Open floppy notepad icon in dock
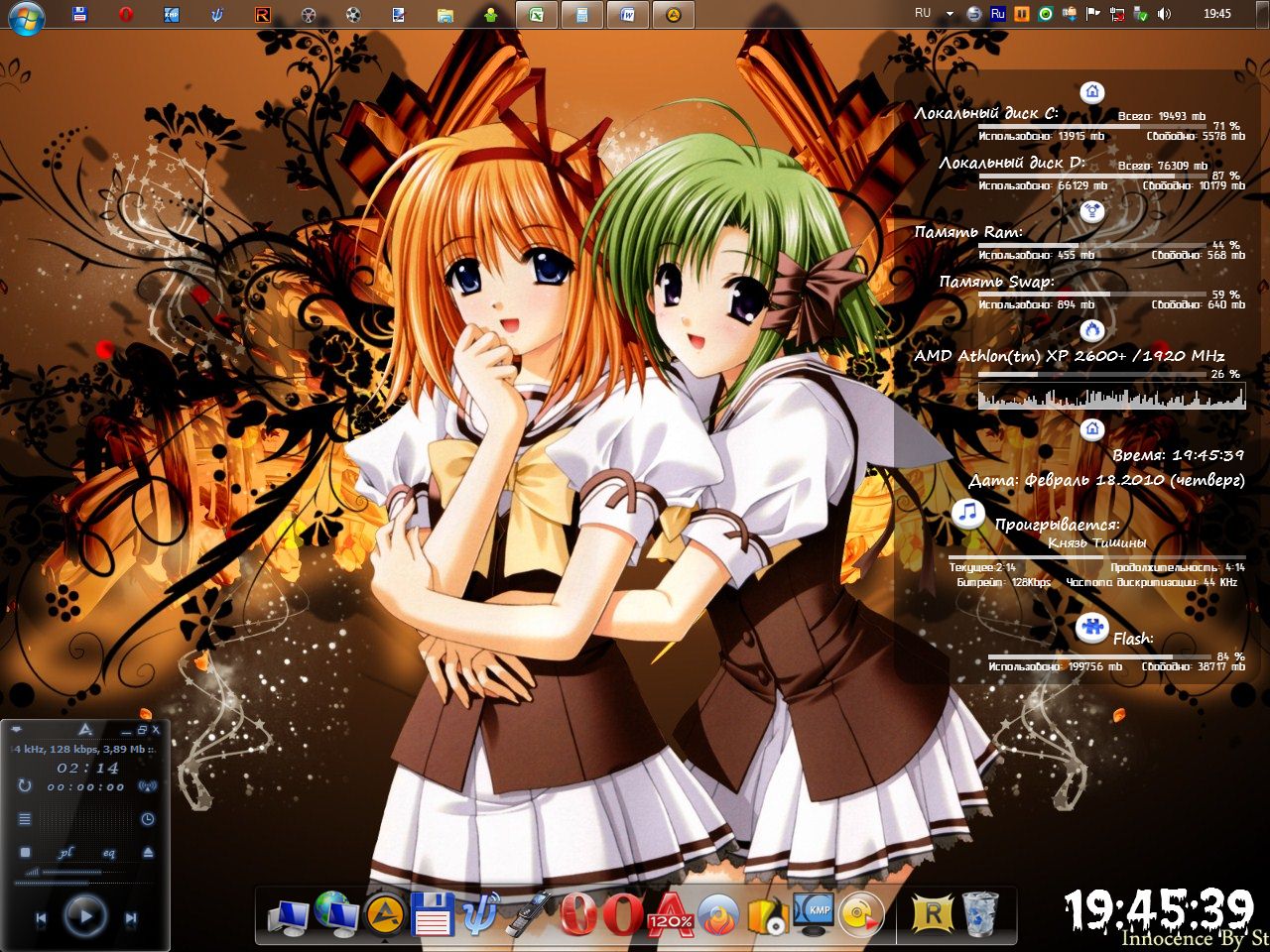 [x=433, y=915]
